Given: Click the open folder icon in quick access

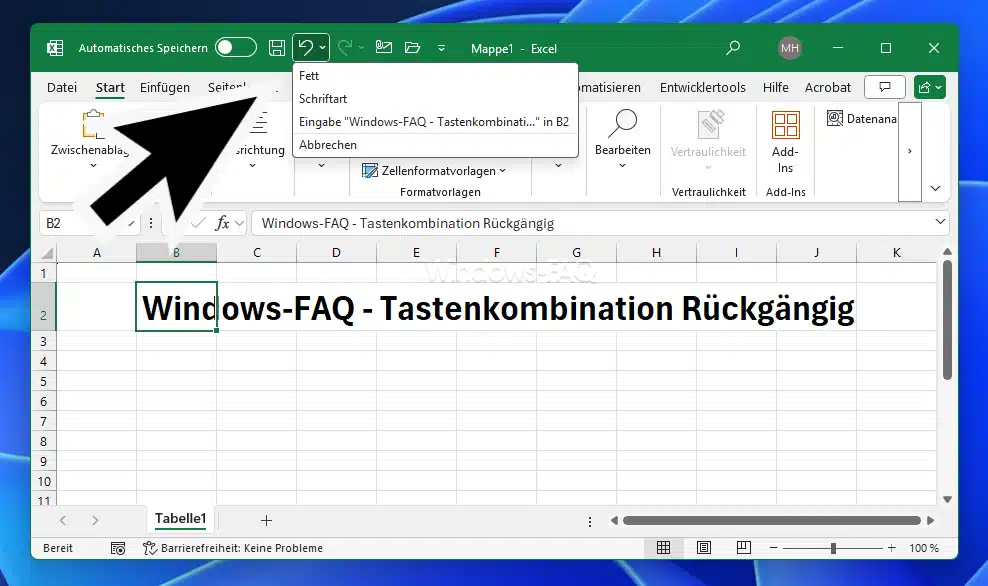Looking at the screenshot, I should pyautogui.click(x=412, y=48).
